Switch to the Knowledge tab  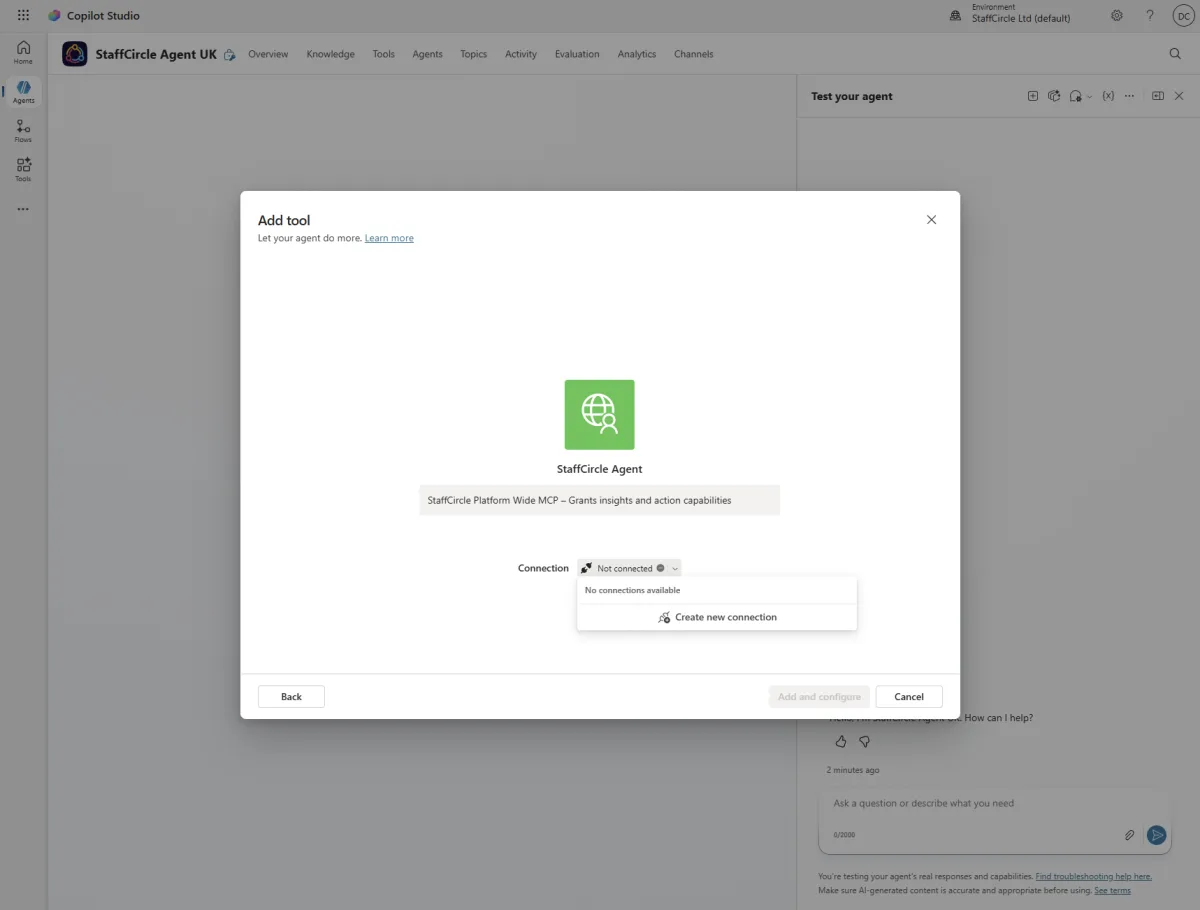pos(330,54)
